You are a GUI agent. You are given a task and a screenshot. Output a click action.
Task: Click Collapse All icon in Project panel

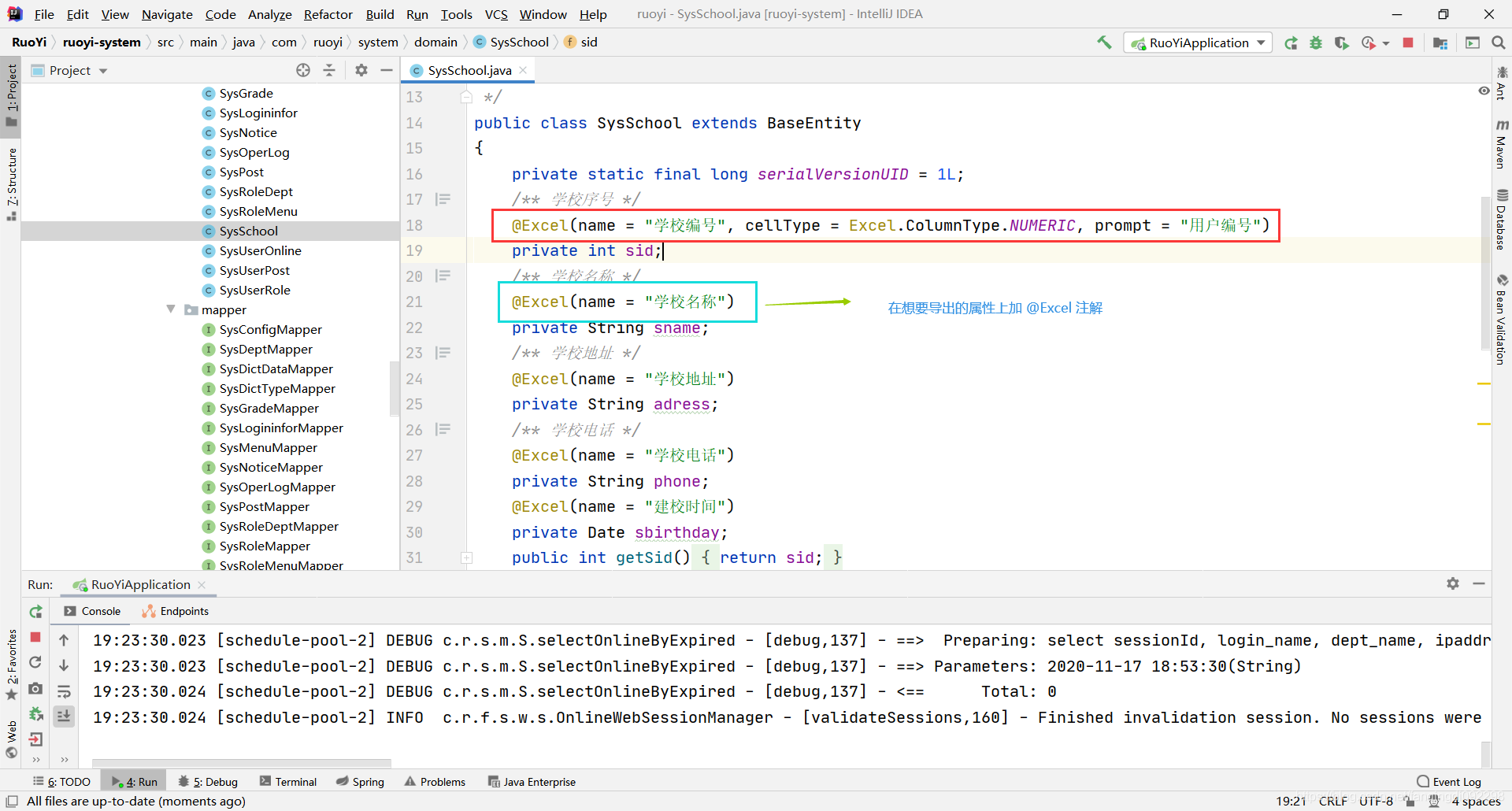329,70
